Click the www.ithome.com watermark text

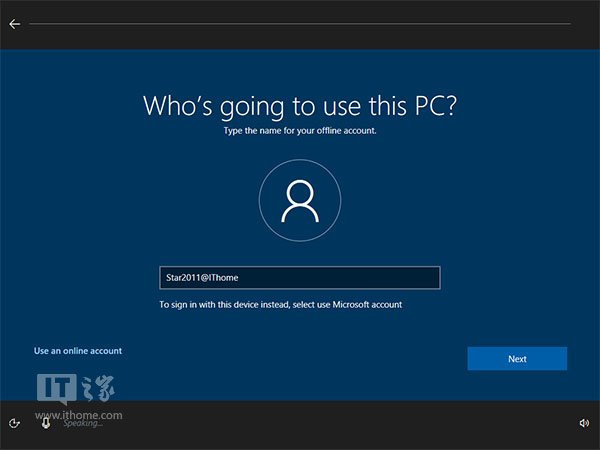79,414
